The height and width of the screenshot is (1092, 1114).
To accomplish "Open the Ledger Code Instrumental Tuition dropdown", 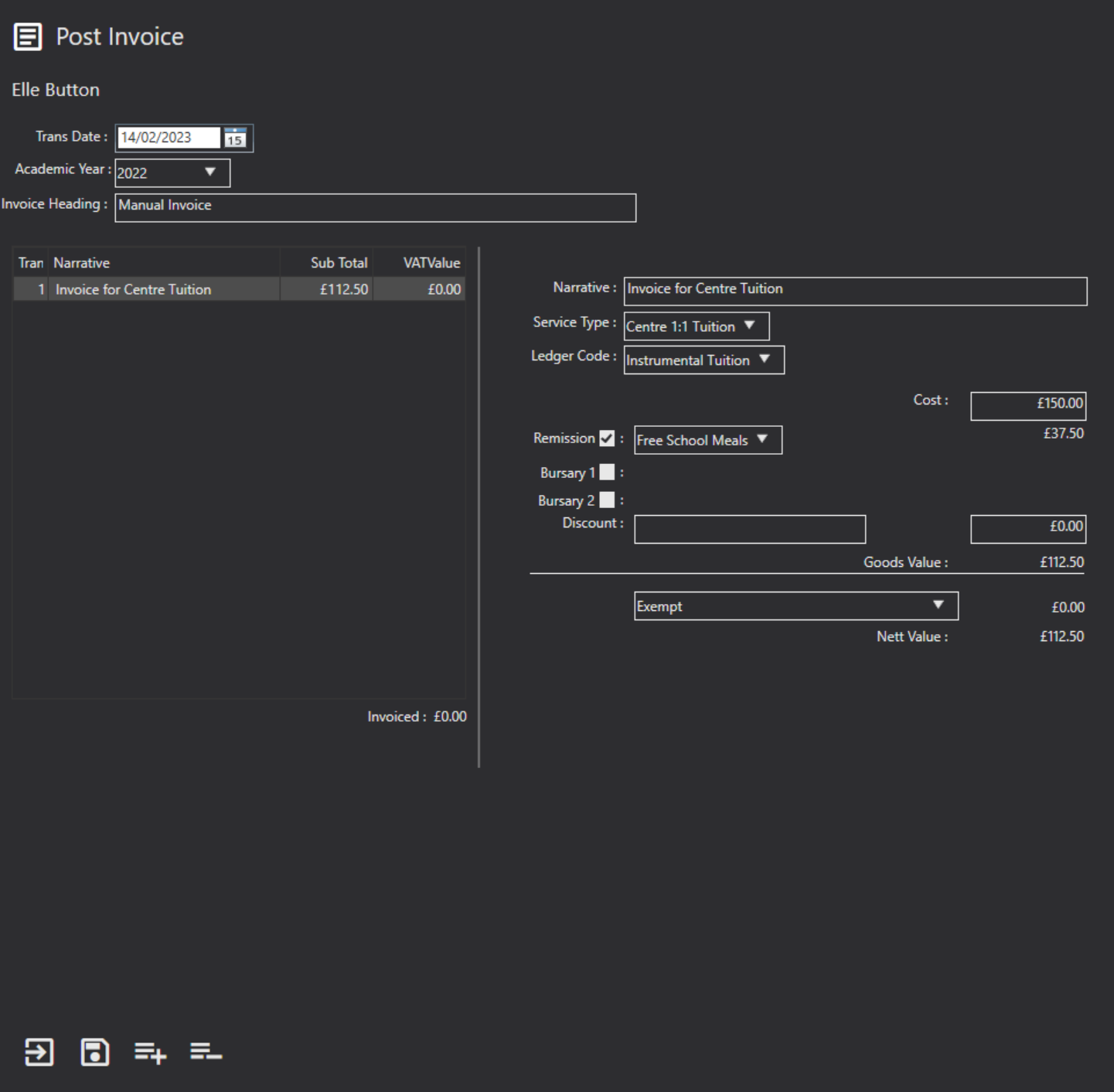I will 704,360.
